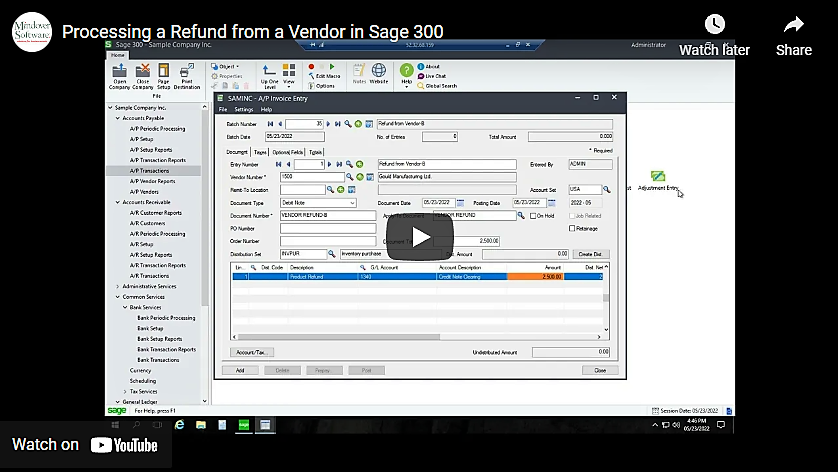Open Distribution Set finder magnifier
Image resolution: width=838 pixels, height=472 pixels.
pos(331,254)
